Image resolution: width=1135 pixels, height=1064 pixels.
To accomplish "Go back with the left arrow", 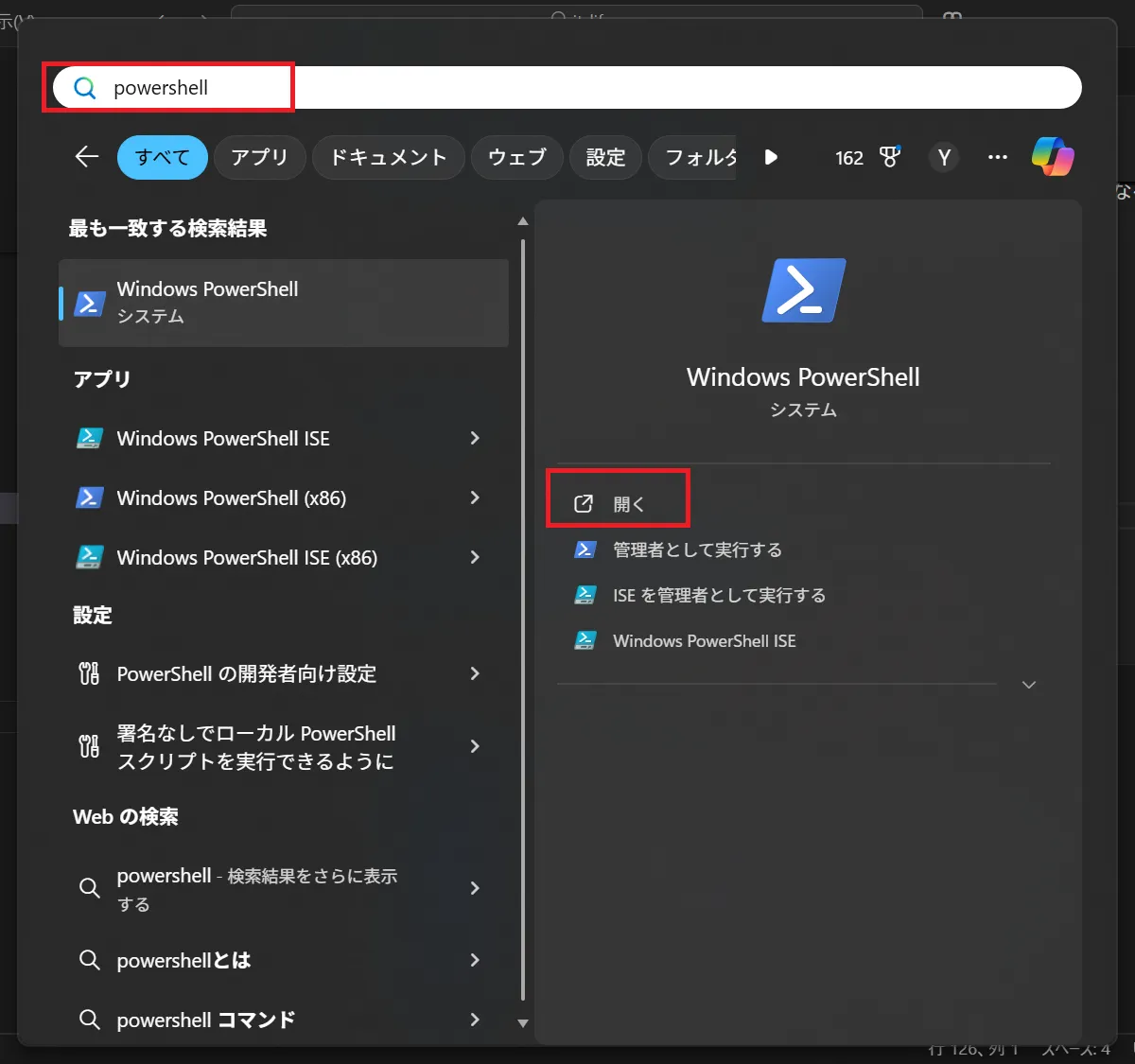I will pos(87,157).
